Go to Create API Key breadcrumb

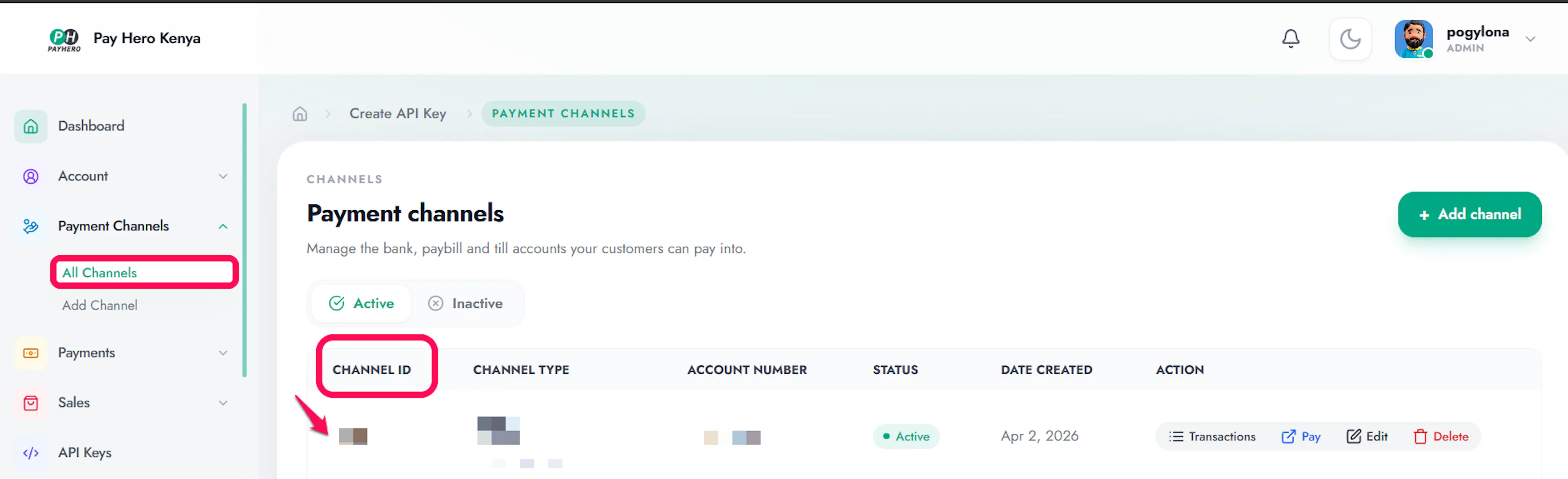tap(397, 113)
